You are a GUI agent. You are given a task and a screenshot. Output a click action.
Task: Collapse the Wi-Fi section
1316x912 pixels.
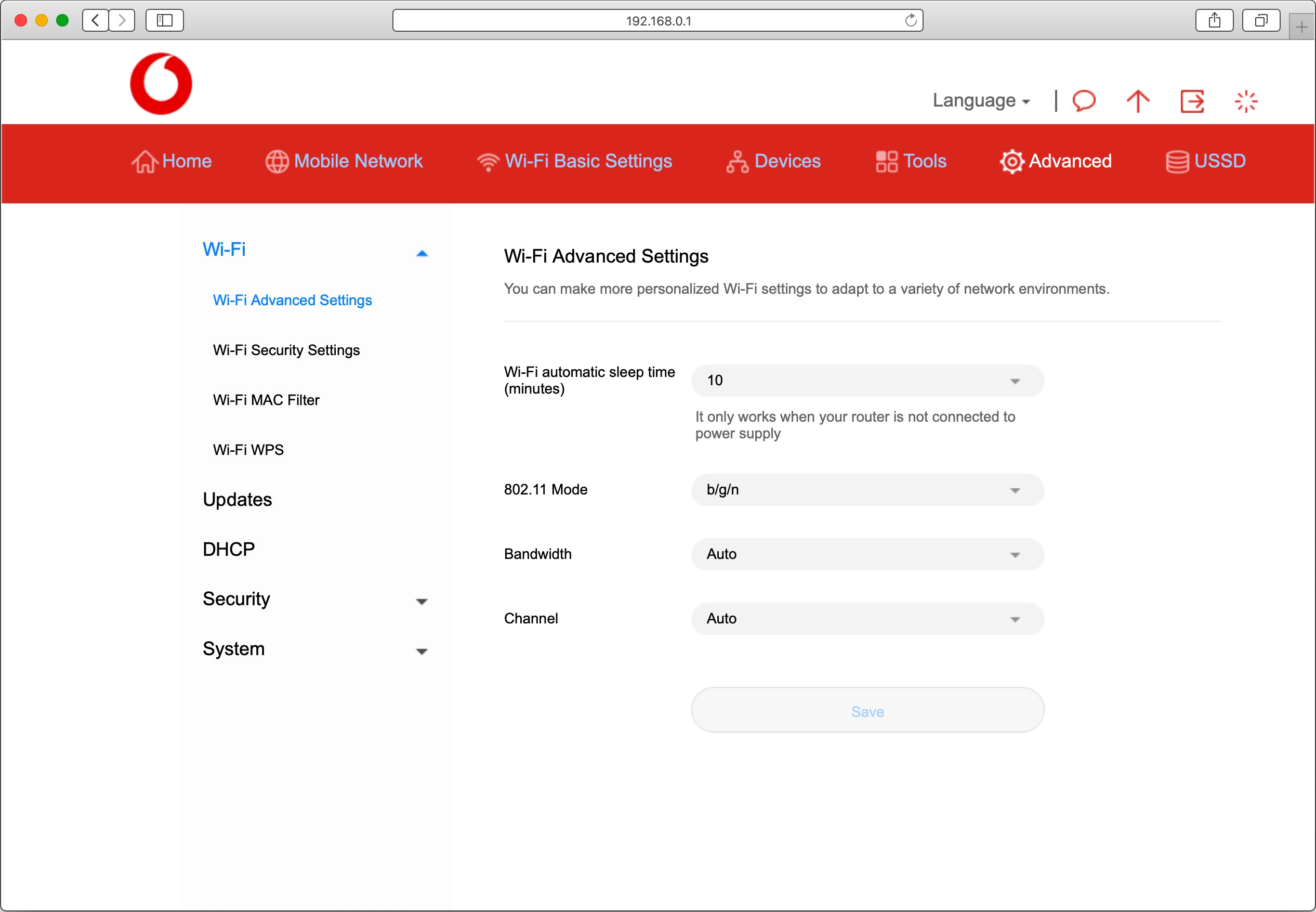[x=422, y=252]
